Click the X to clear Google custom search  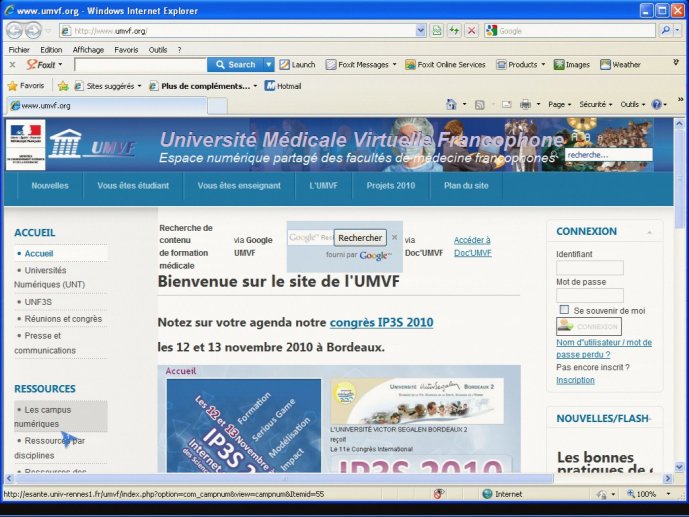(x=394, y=237)
